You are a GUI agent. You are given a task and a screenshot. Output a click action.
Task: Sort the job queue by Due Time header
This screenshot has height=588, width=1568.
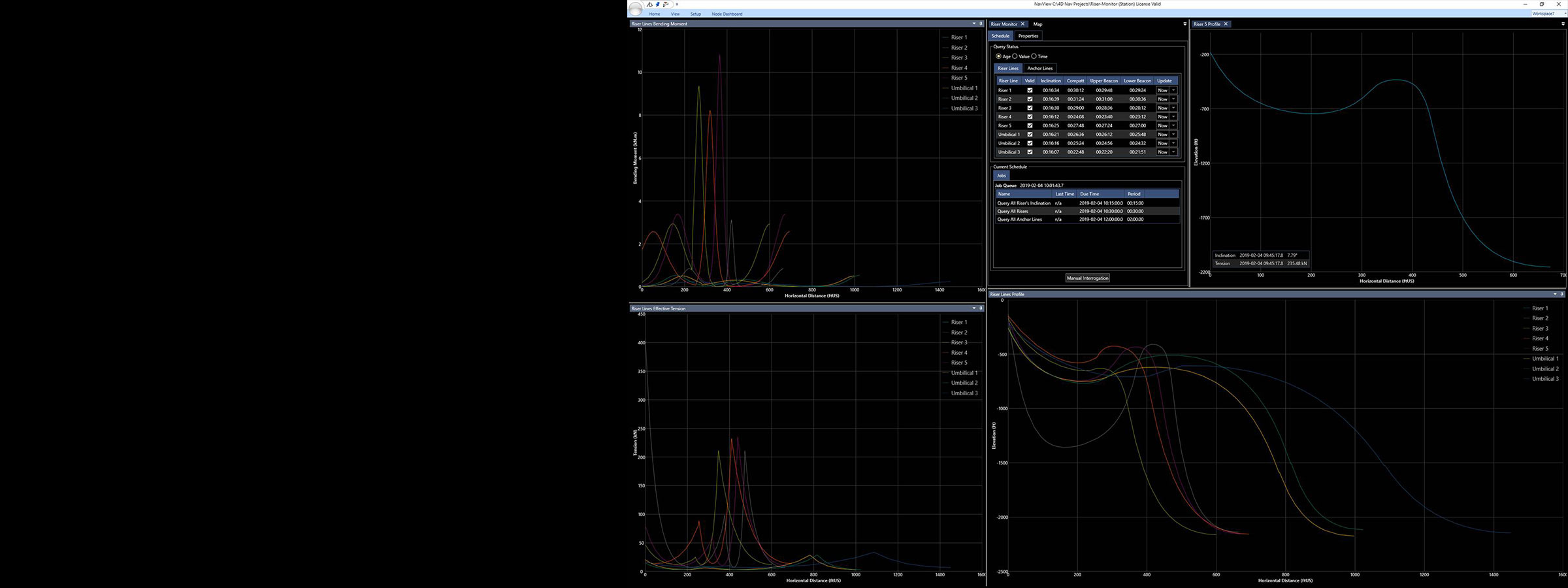(x=1101, y=194)
